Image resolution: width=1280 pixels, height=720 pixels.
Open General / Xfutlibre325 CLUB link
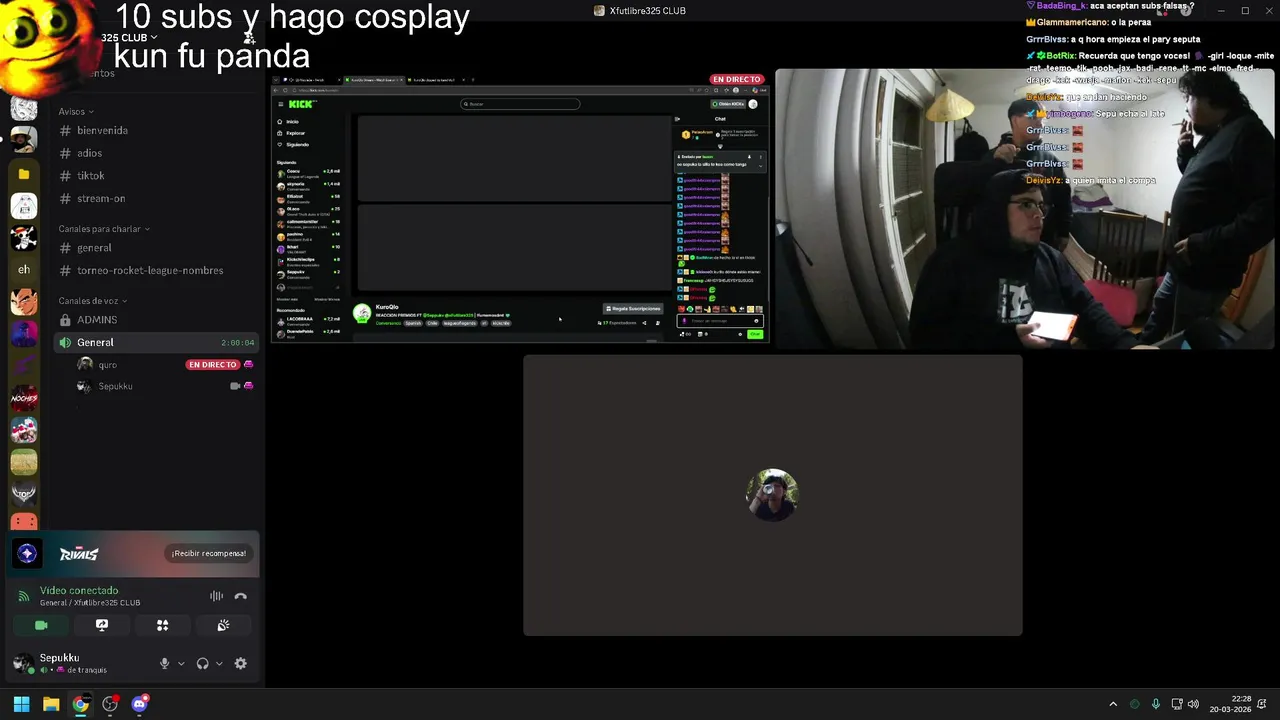90,603
